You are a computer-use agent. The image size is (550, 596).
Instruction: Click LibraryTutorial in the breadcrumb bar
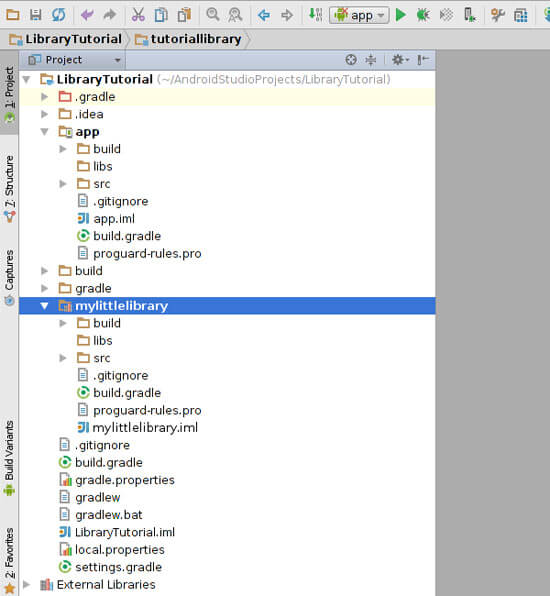coord(65,39)
